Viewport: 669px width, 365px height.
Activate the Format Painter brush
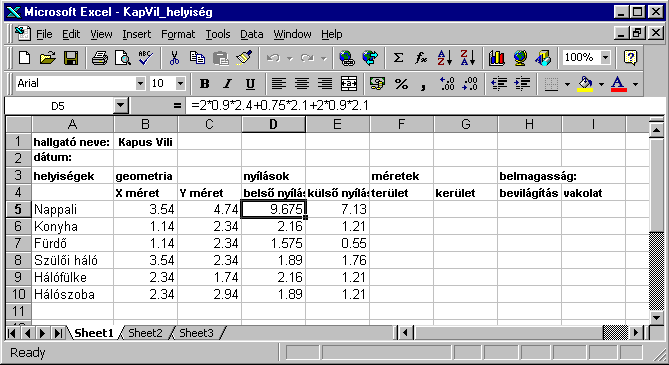click(x=244, y=58)
